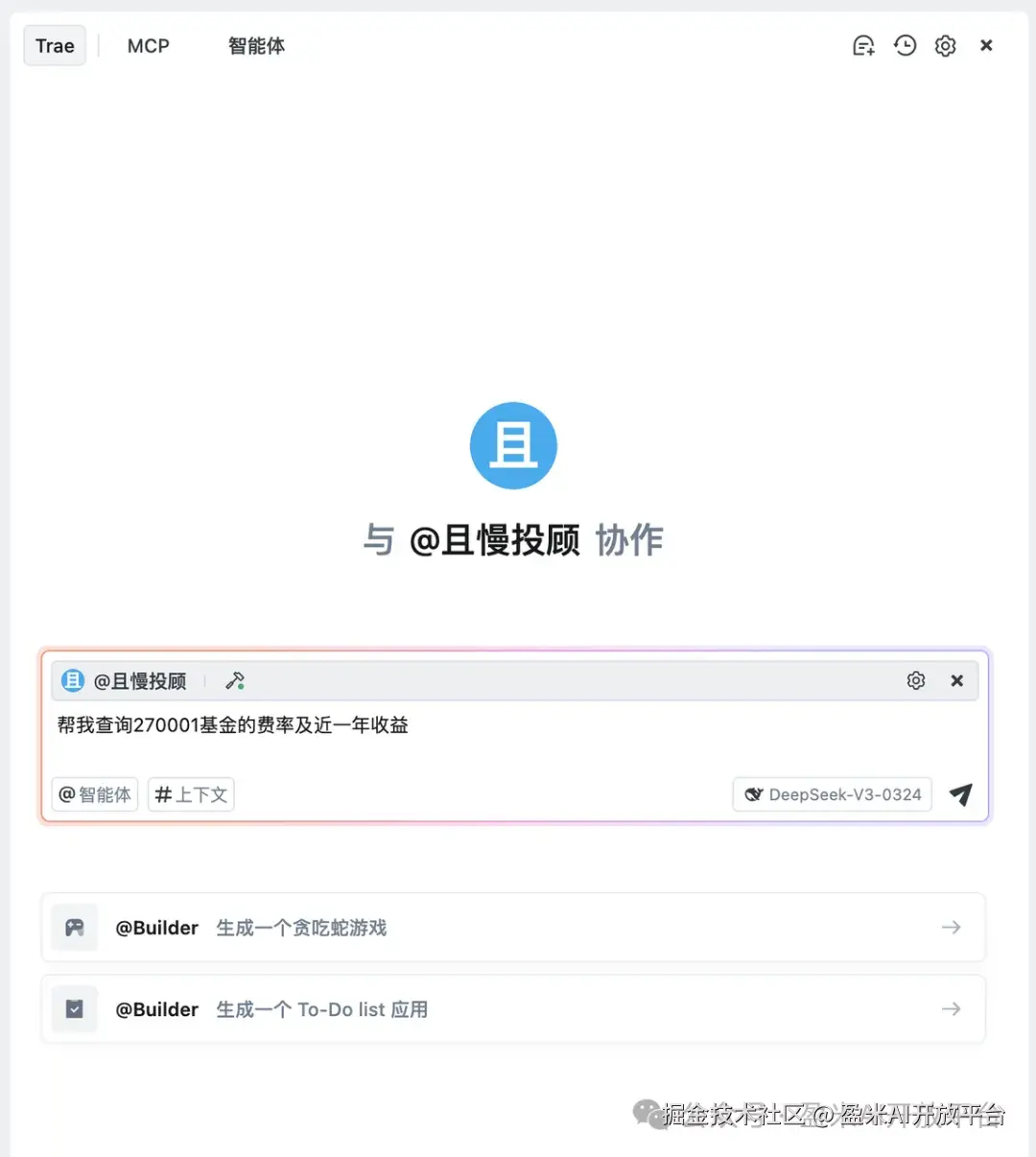This screenshot has width=1036, height=1157.
Task: Click the 且慢投顾 agent avatar
Action: [x=513, y=445]
